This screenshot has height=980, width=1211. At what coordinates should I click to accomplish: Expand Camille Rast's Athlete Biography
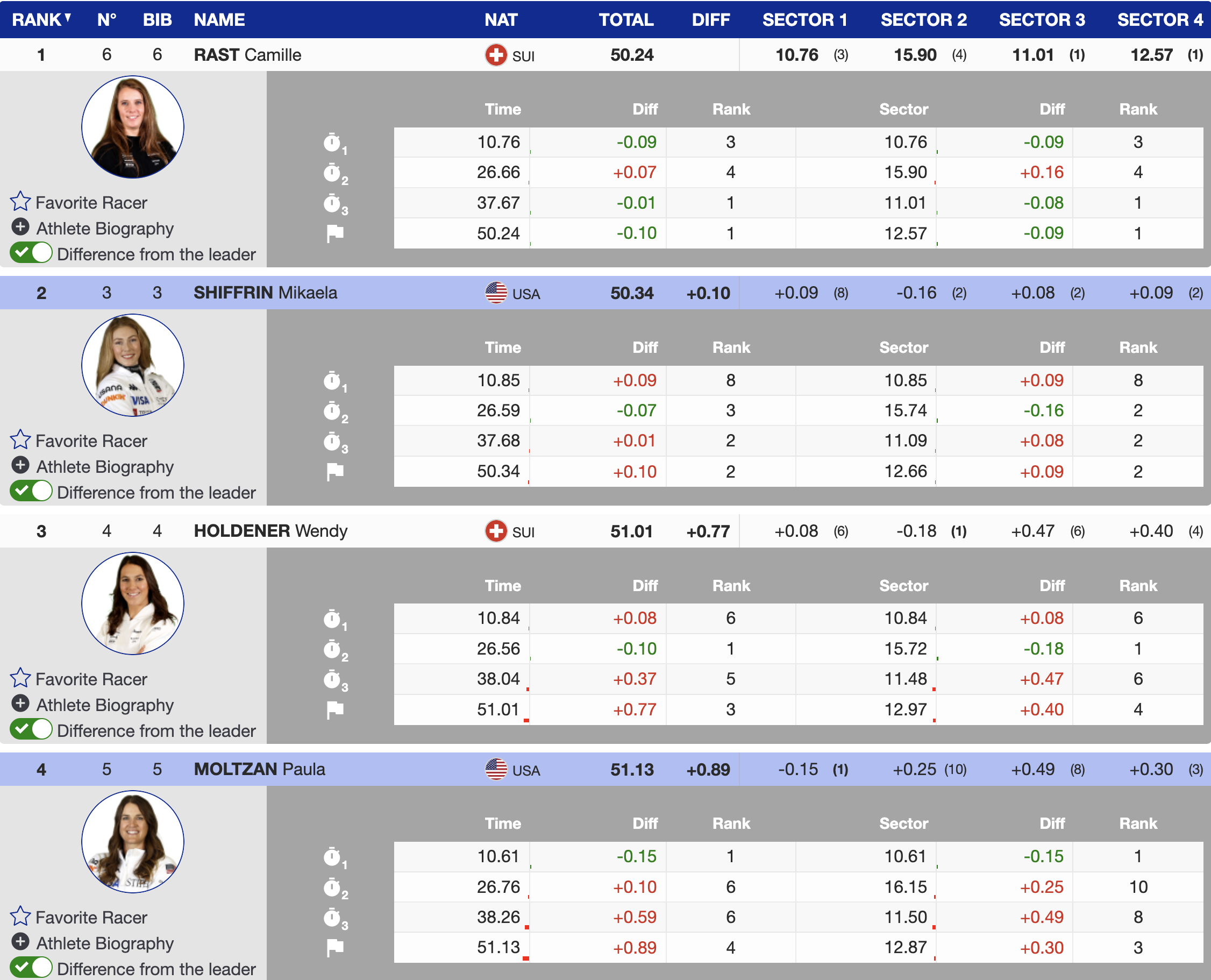tap(104, 228)
